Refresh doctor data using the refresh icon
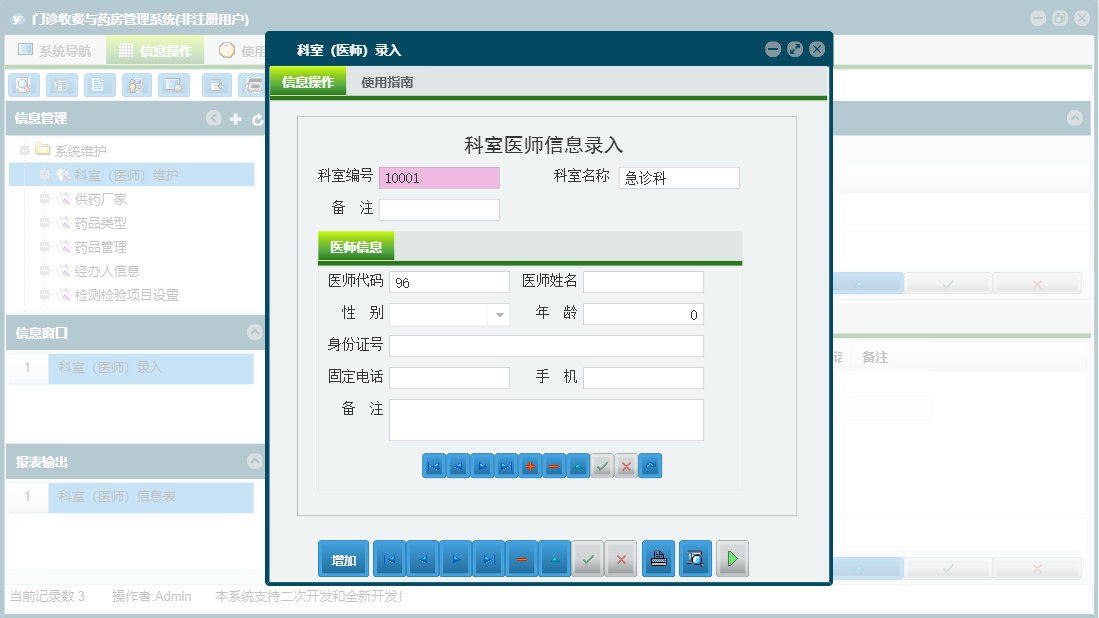This screenshot has width=1099, height=618. (x=650, y=465)
